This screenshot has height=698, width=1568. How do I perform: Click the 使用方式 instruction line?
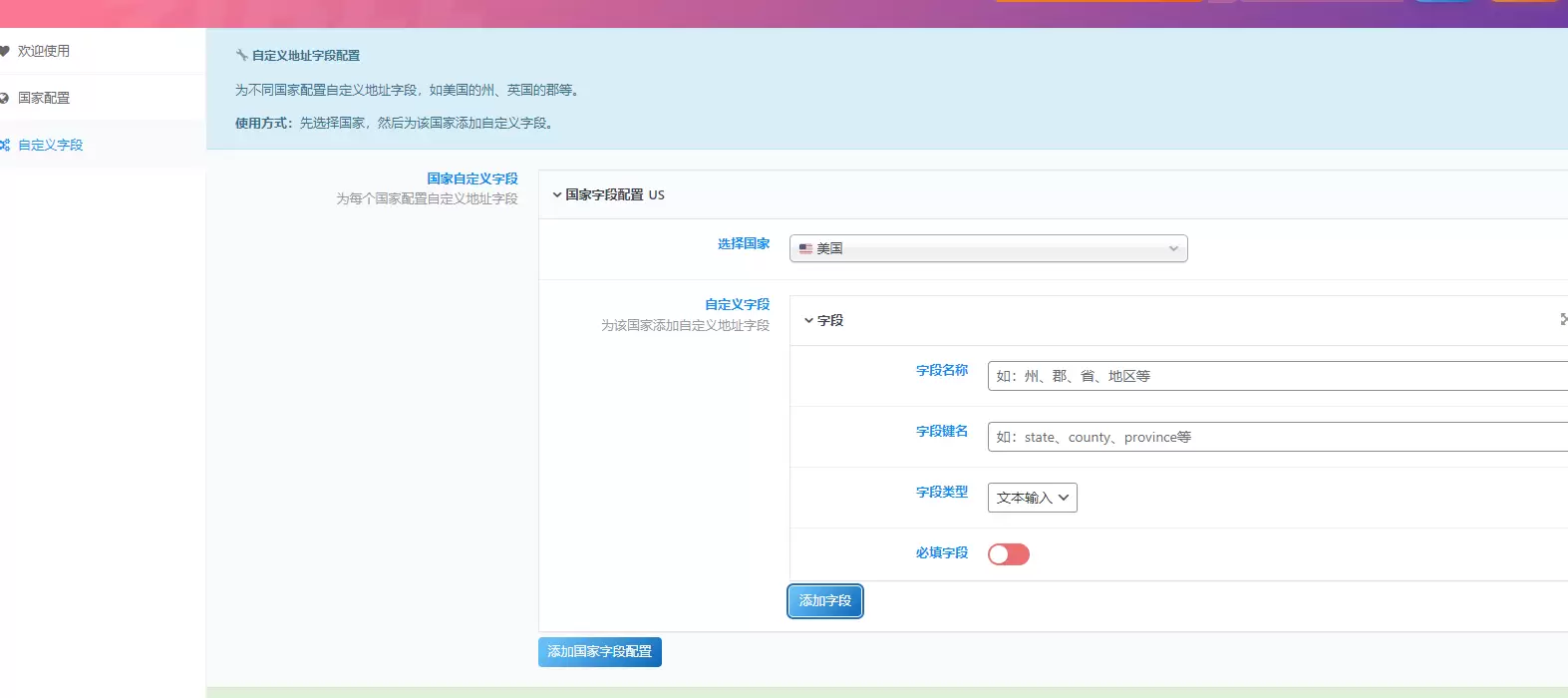395,123
